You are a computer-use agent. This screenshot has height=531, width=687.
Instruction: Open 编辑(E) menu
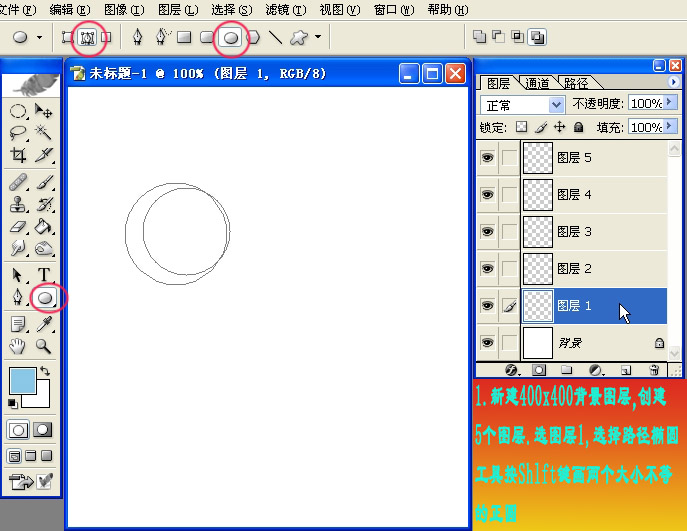(69, 9)
